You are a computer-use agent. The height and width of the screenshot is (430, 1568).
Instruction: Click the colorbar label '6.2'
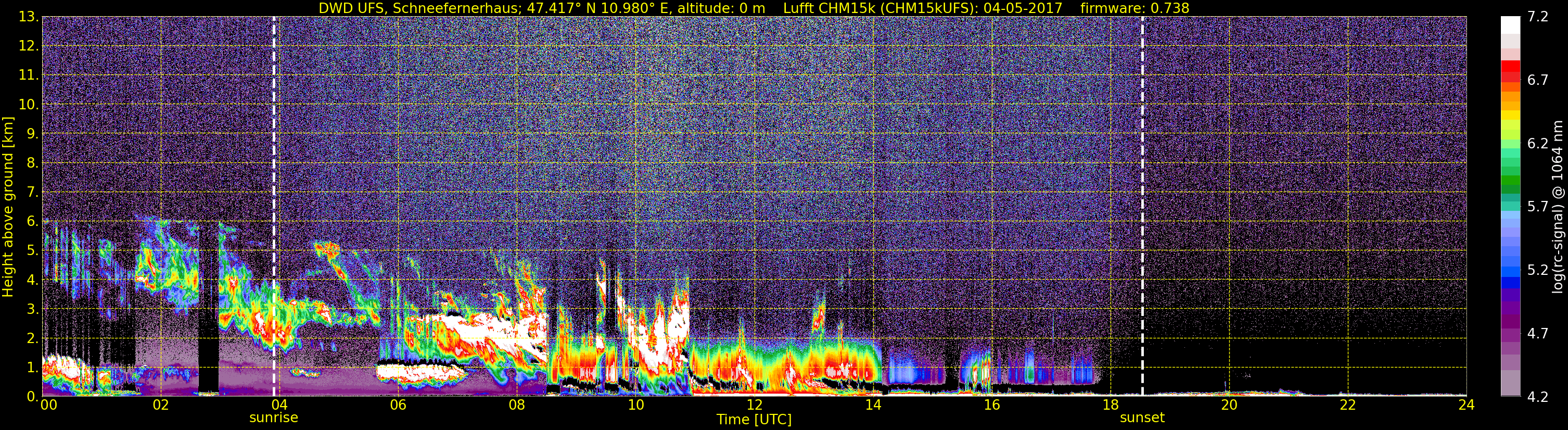[1538, 144]
